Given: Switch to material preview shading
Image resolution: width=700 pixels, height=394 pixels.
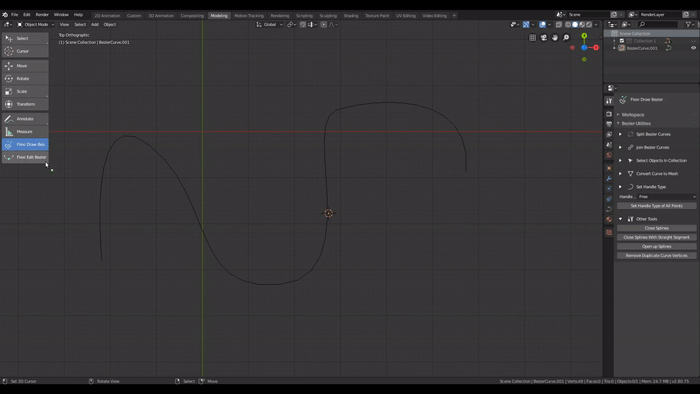Looking at the screenshot, I should tap(582, 25).
